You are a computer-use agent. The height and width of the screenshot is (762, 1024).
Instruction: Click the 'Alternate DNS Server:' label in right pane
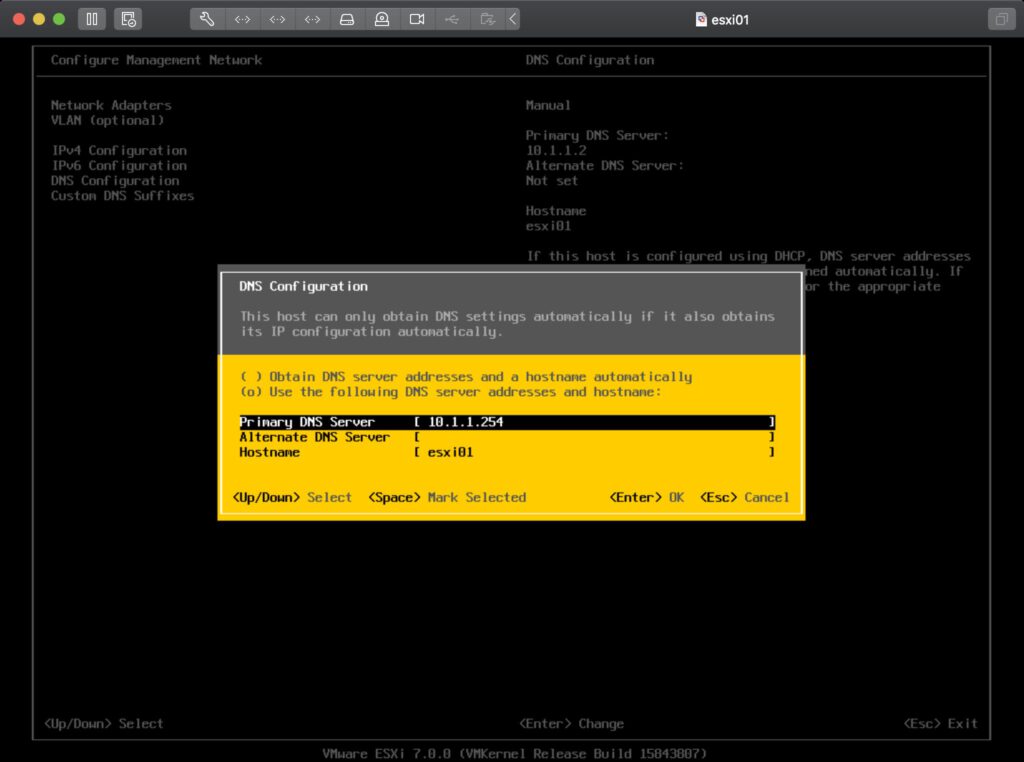(605, 165)
